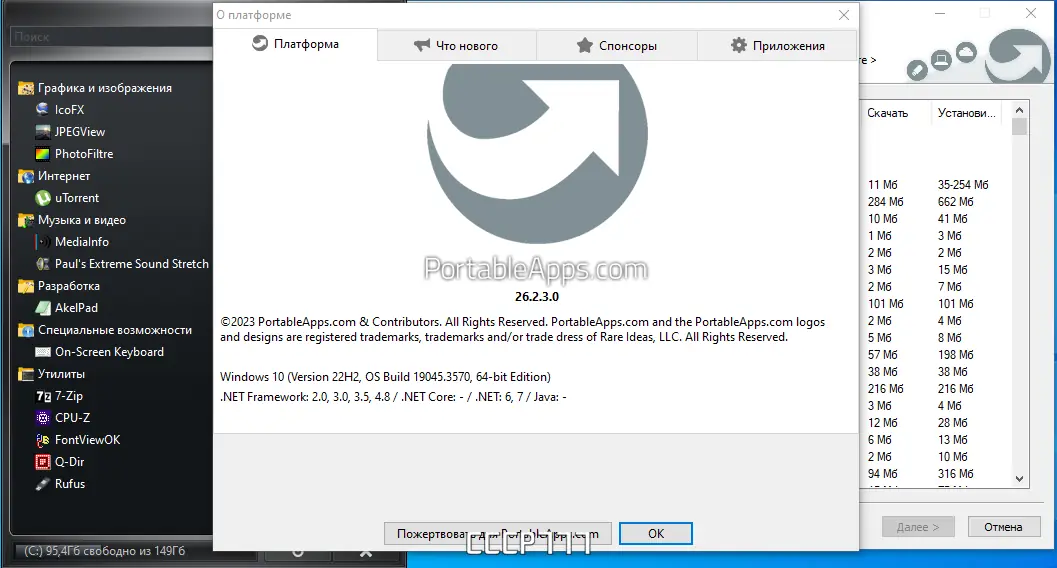Click PortableApps logo in installer window corner
Viewport: 1057px width, 568px height.
tap(1017, 56)
